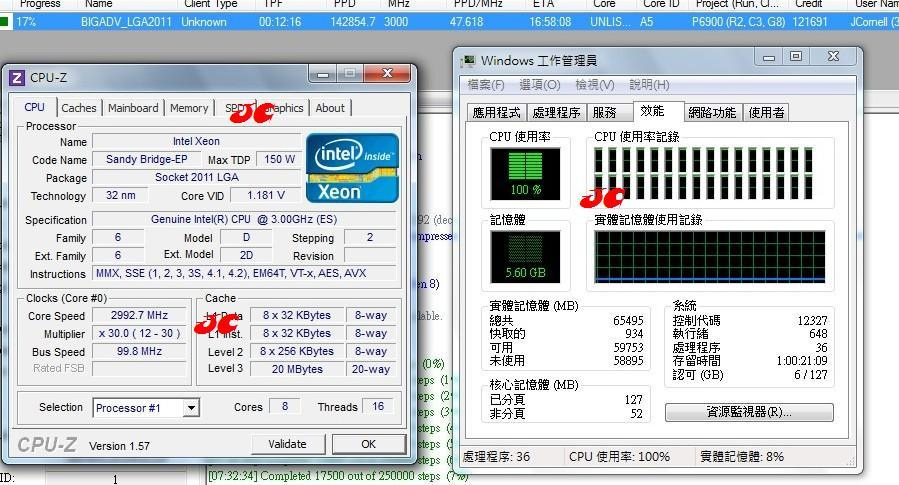Click the ETA column header in background window
This screenshot has height=485, width=899.
pyautogui.click(x=543, y=4)
